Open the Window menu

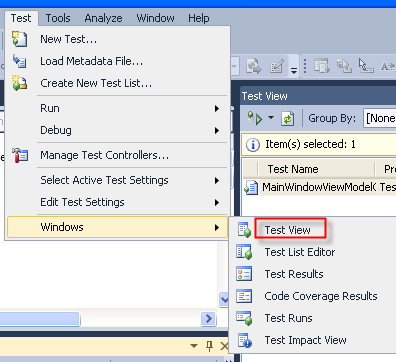coord(155,18)
